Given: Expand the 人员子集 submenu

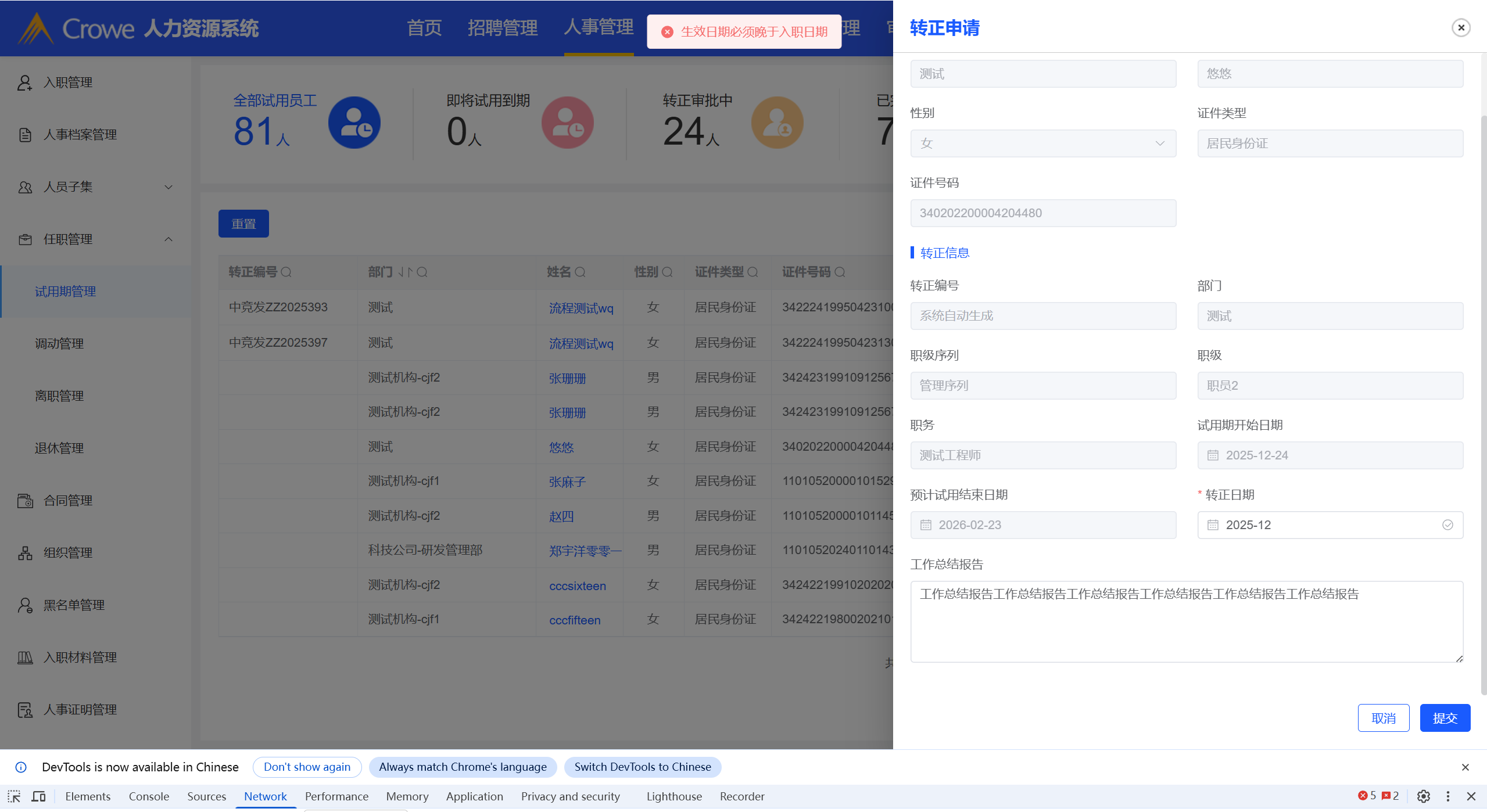Looking at the screenshot, I should (169, 187).
